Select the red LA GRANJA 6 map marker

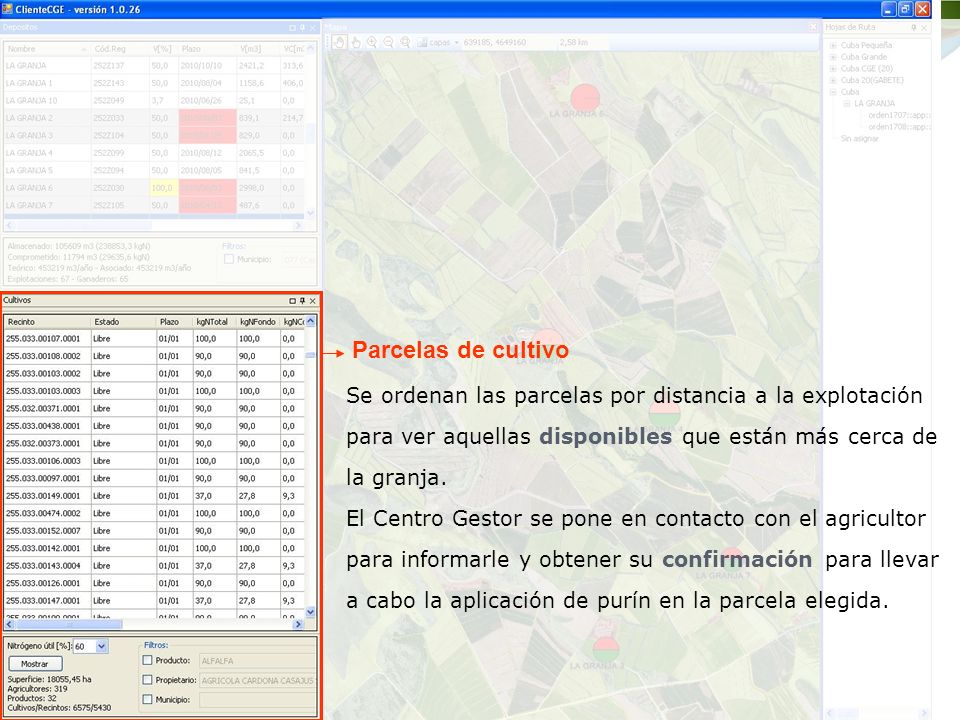pos(585,99)
